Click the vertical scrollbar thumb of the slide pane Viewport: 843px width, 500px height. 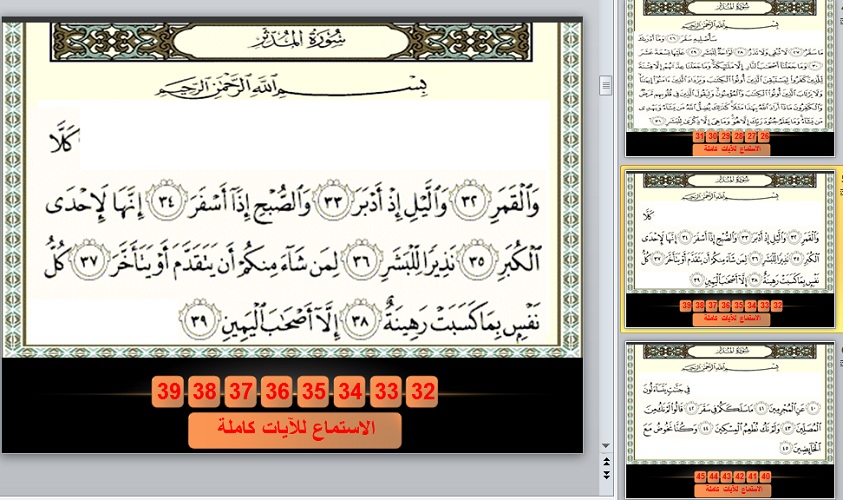[x=605, y=85]
